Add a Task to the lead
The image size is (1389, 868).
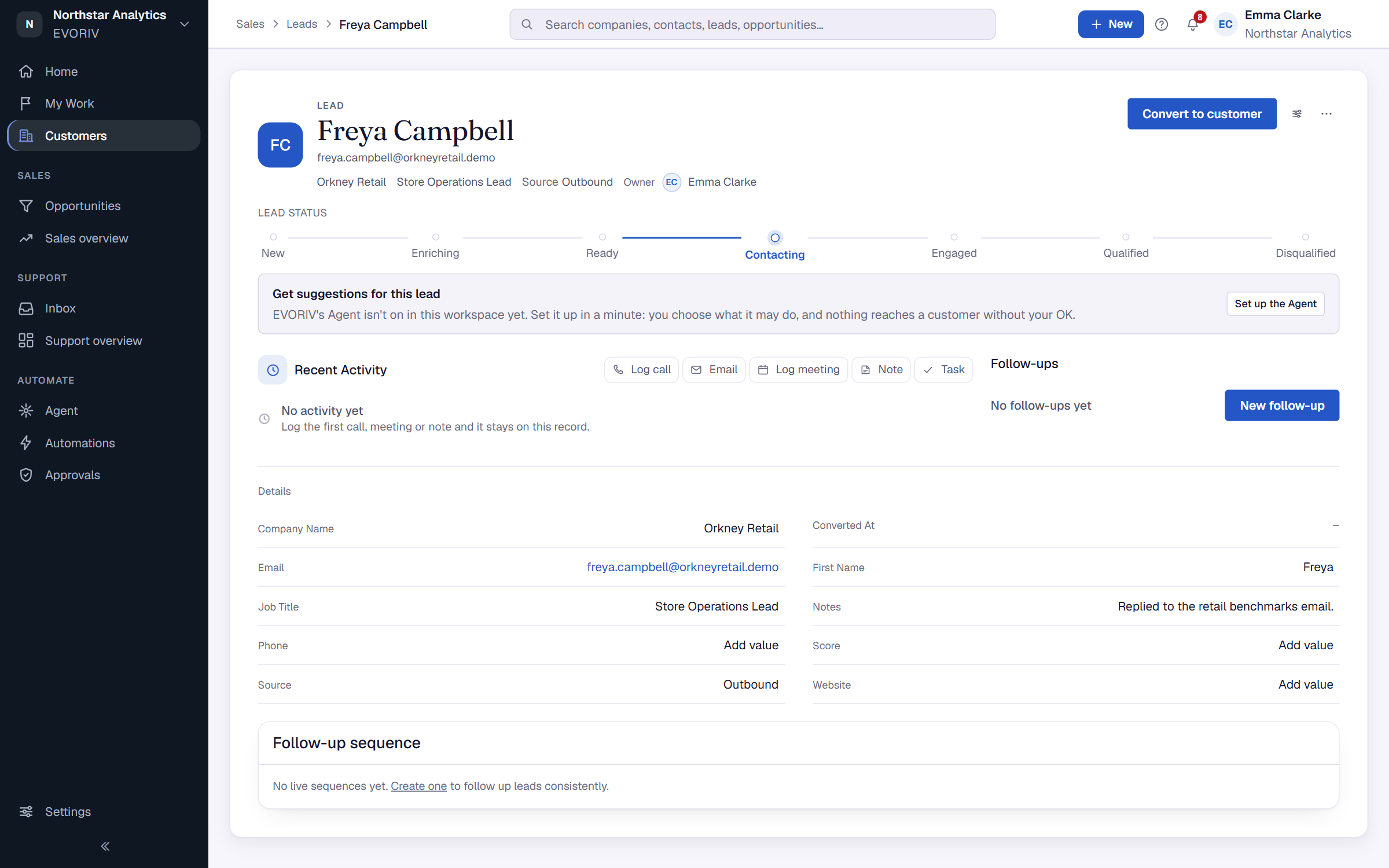[943, 369]
